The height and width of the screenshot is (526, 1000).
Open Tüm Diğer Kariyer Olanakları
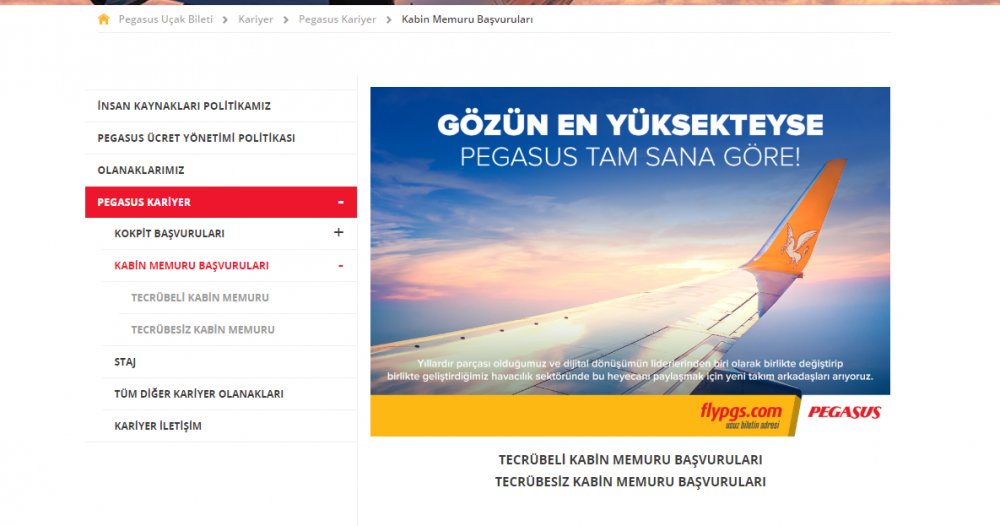(199, 394)
